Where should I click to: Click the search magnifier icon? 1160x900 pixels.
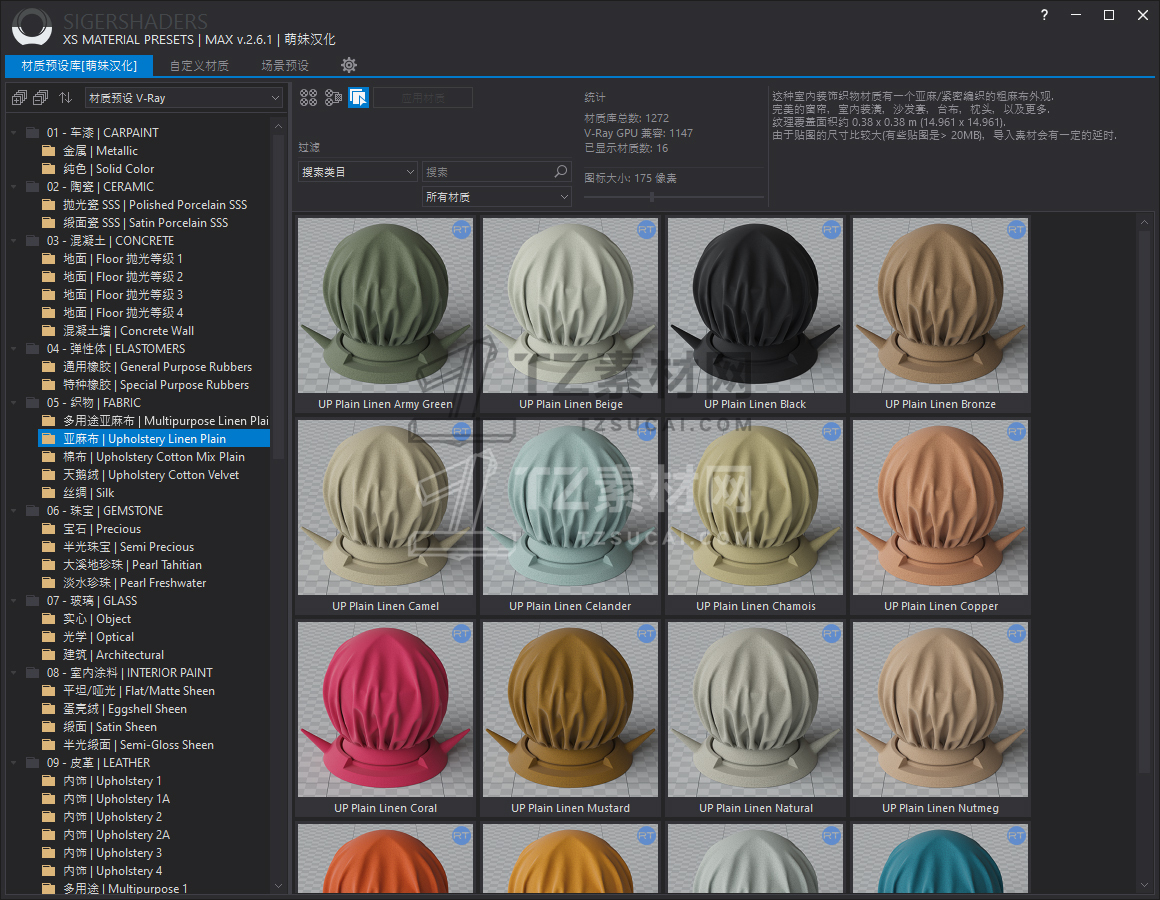tap(561, 172)
